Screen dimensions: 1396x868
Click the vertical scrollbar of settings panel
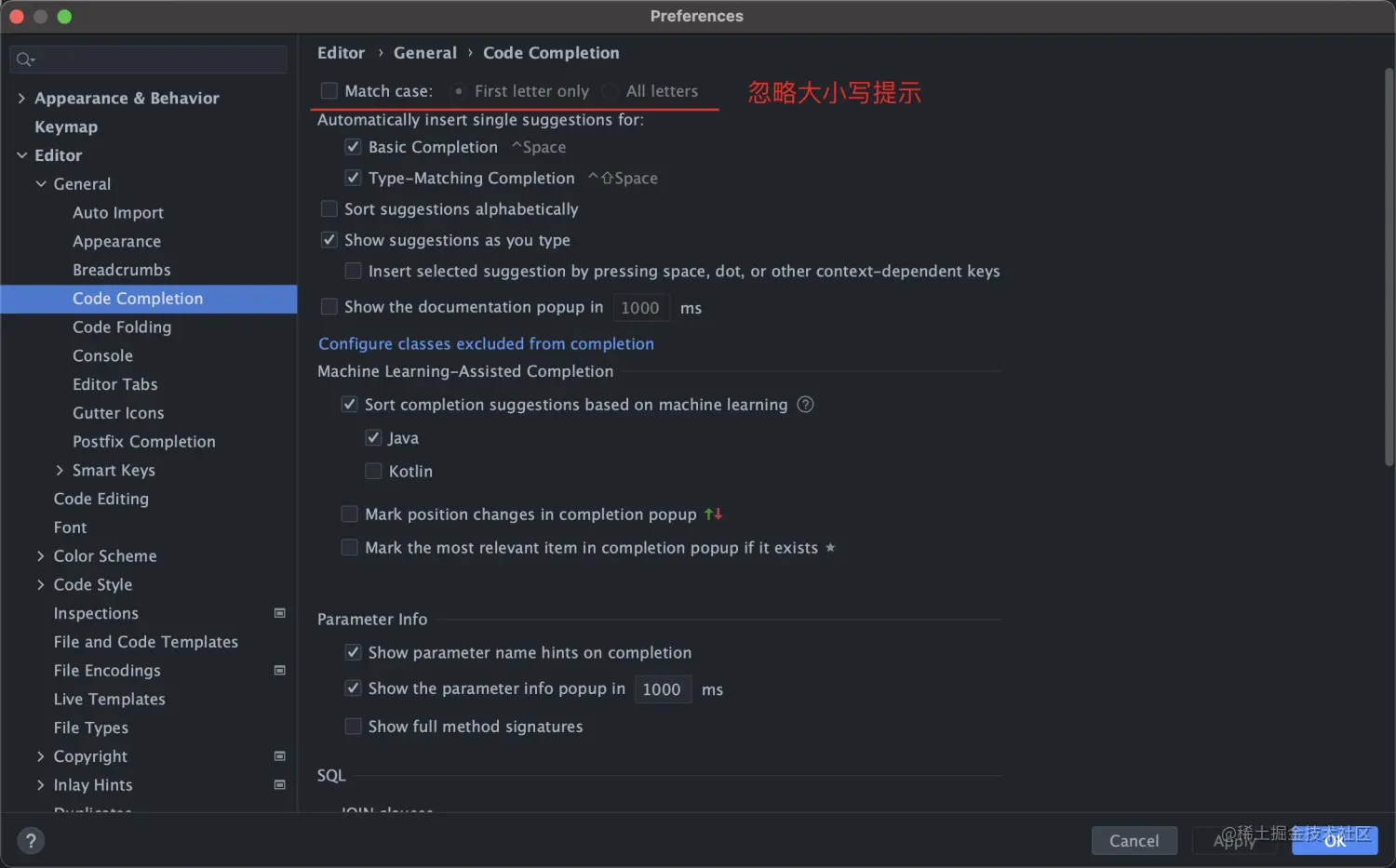[1389, 268]
